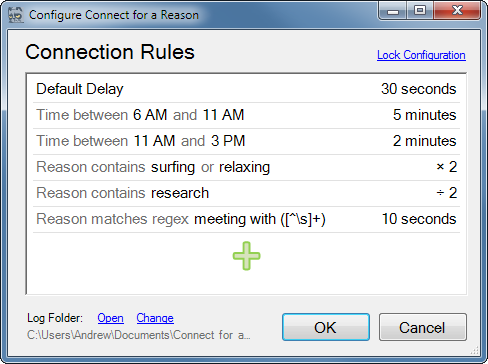Click Change link for log folder
This screenshot has height=364, width=488.
155,318
